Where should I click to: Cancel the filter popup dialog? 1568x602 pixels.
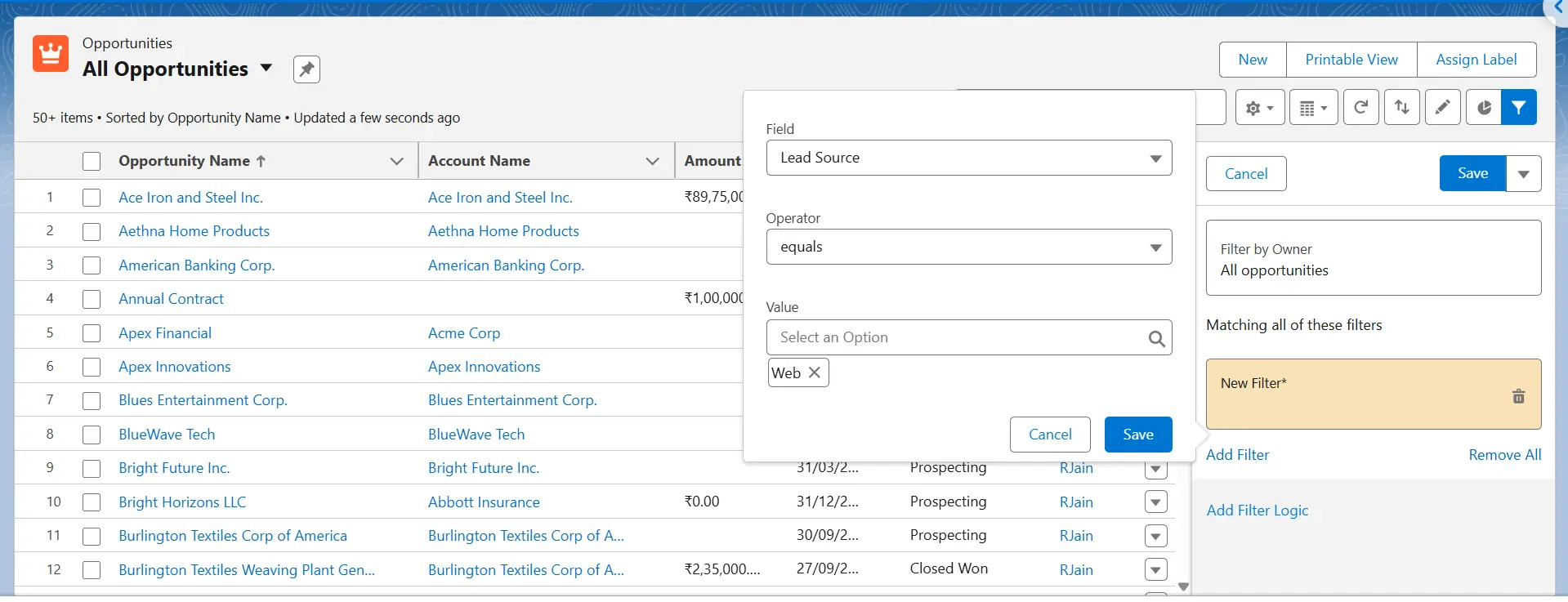[1050, 435]
